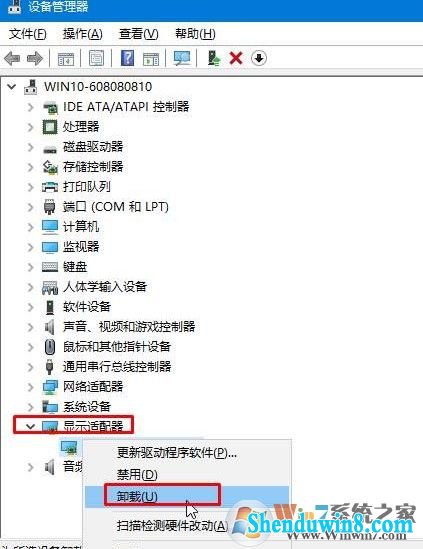Open the 查看(V) menu
This screenshot has height=549, width=423.
pos(138,34)
